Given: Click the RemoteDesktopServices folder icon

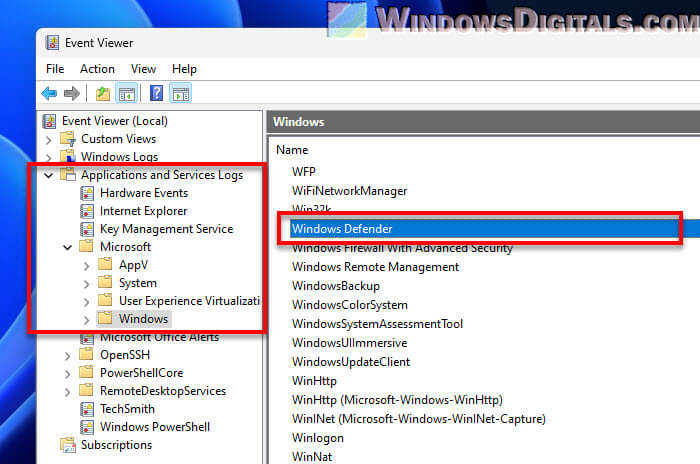Looking at the screenshot, I should click(x=86, y=391).
